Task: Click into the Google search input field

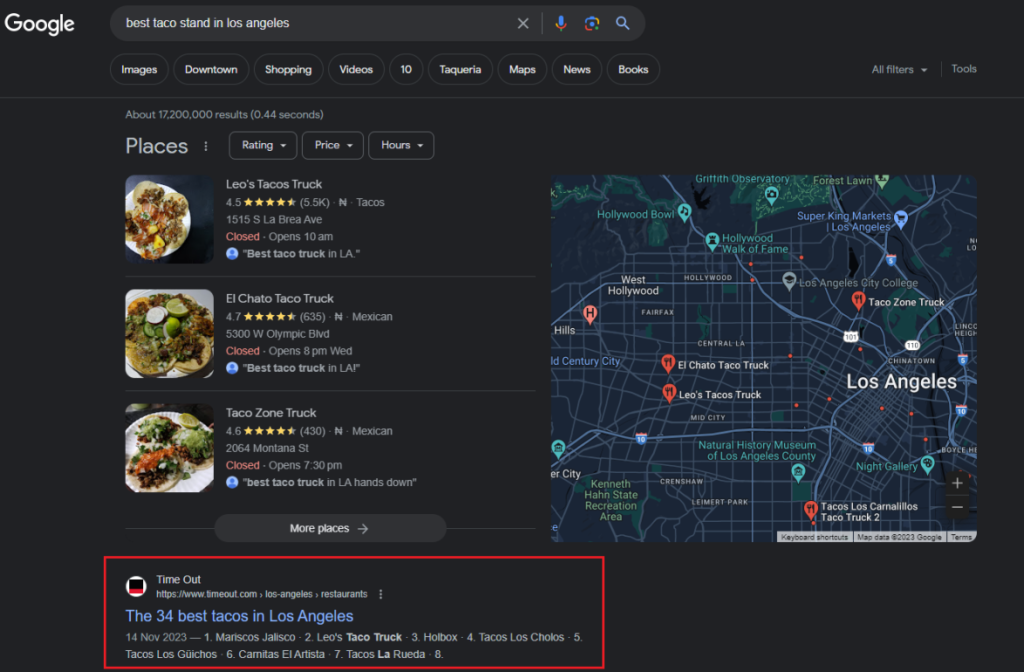Action: (x=310, y=23)
